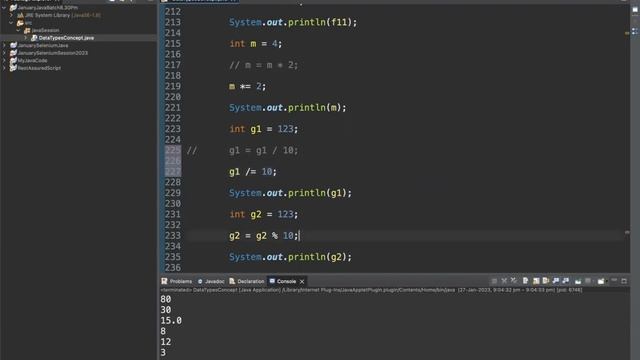Select the JavaSession package
Image resolution: width=640 pixels, height=360 pixels.
[x=45, y=30]
